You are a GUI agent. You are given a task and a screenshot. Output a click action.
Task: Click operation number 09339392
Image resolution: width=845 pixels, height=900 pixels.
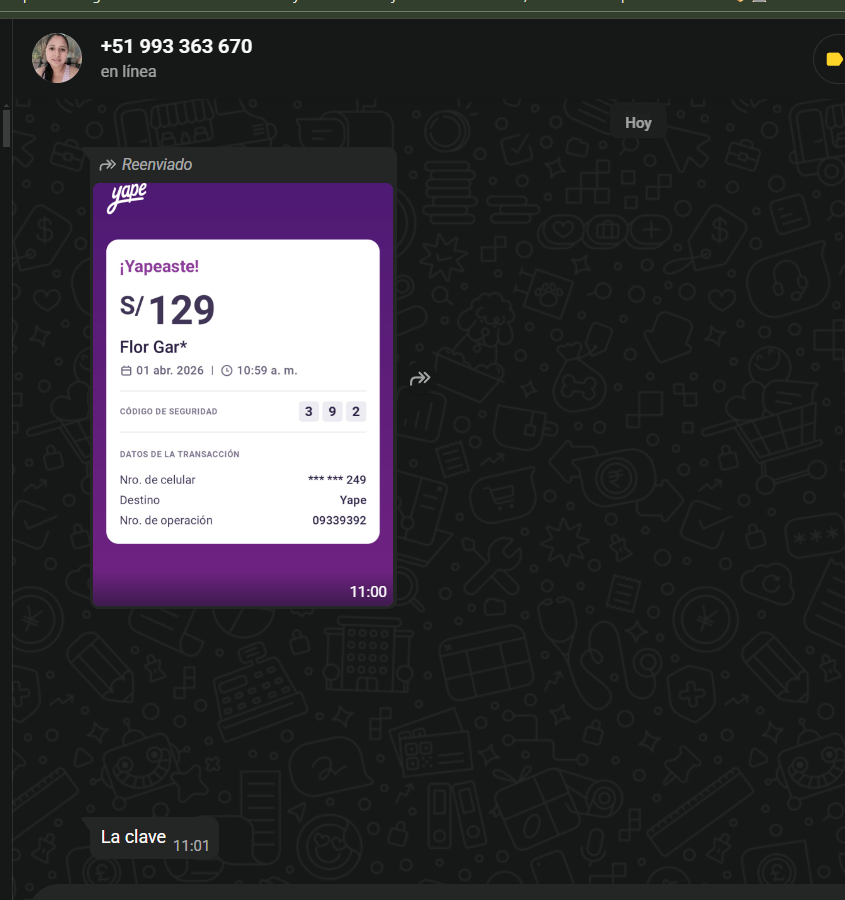tap(339, 521)
